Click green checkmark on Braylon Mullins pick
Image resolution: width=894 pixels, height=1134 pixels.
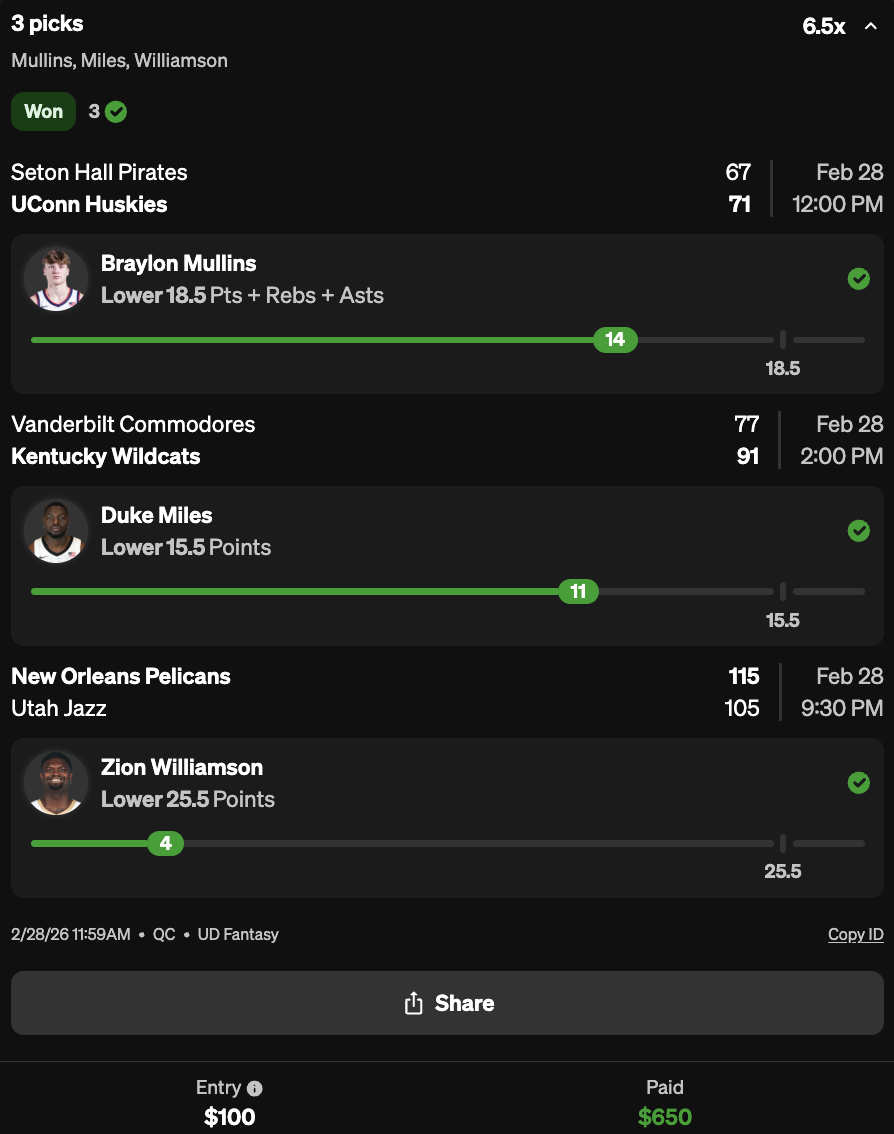tap(858, 279)
